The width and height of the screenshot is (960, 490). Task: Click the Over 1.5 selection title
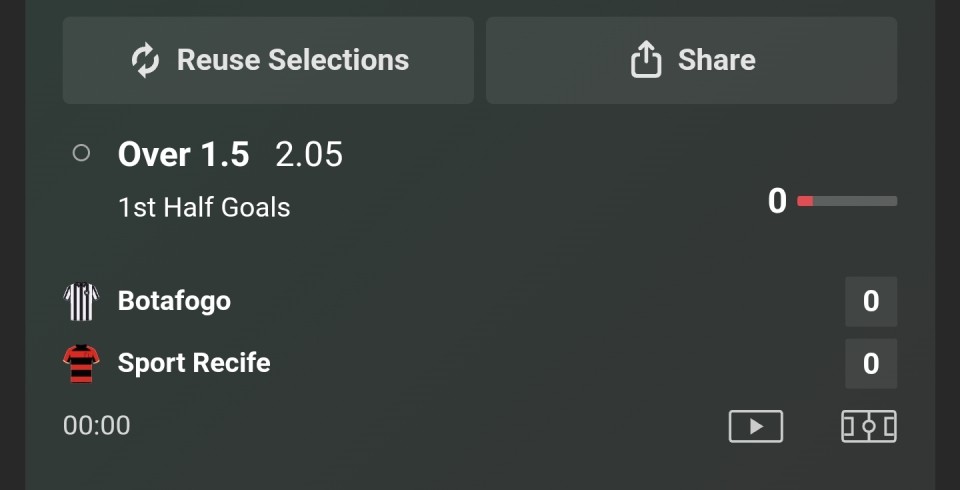pos(183,154)
